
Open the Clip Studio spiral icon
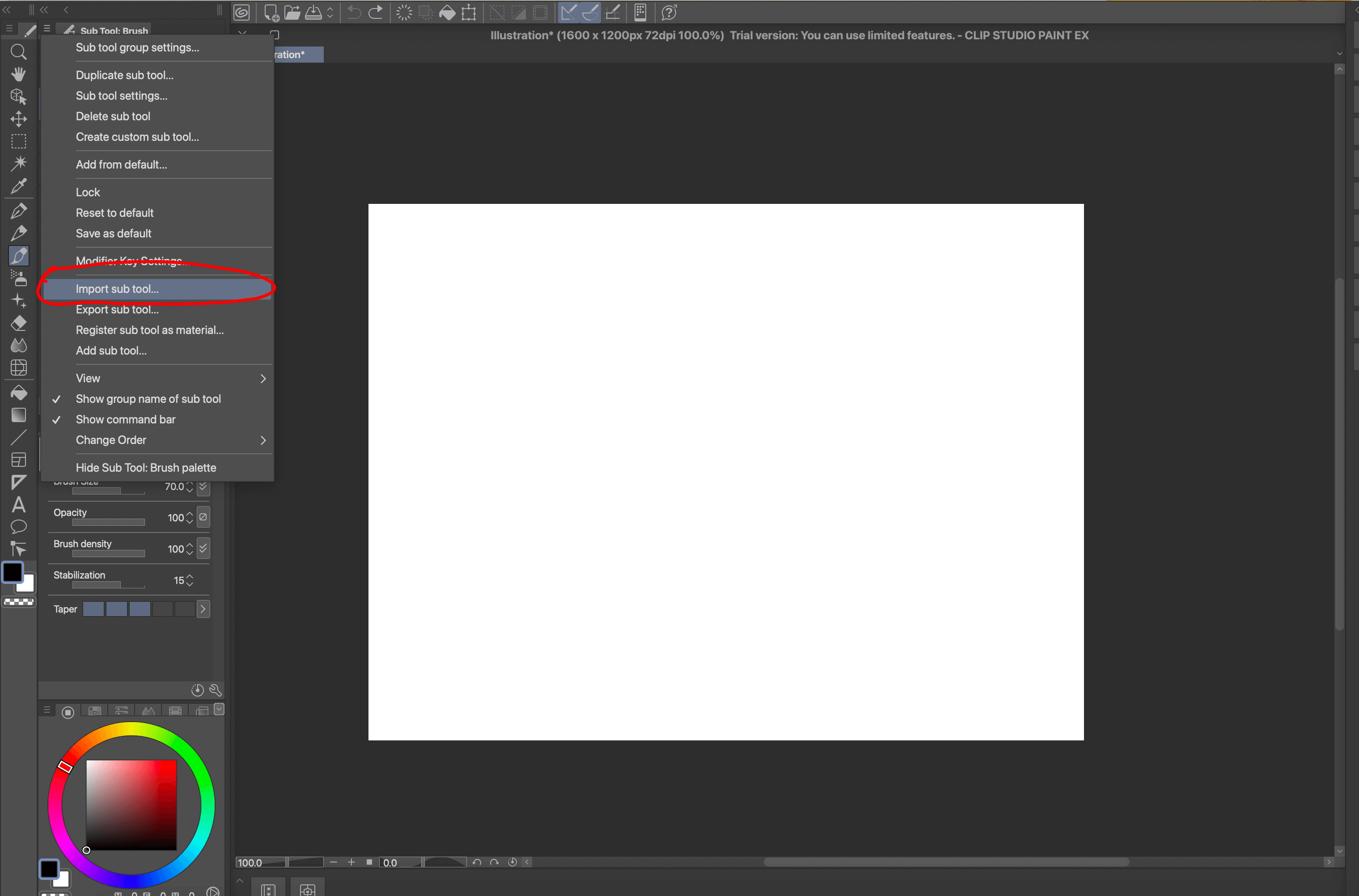pyautogui.click(x=242, y=13)
